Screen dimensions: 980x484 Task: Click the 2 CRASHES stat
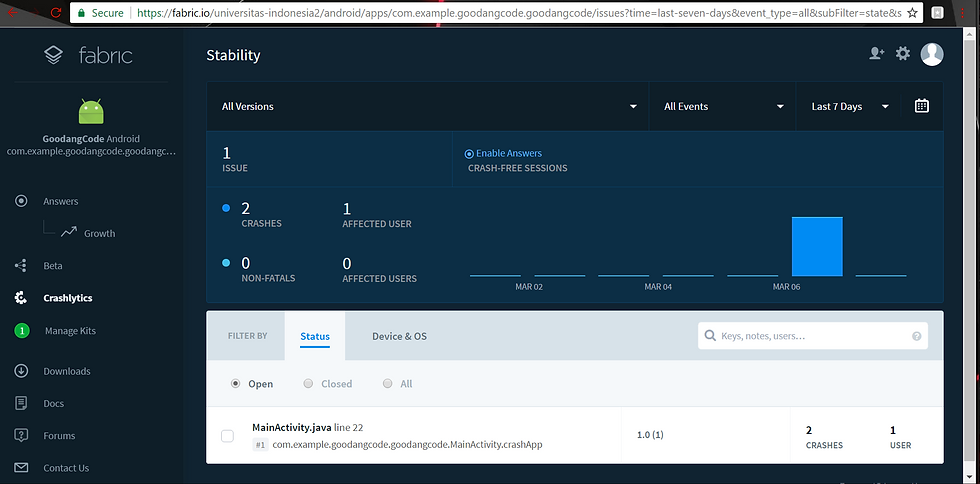tap(261, 214)
